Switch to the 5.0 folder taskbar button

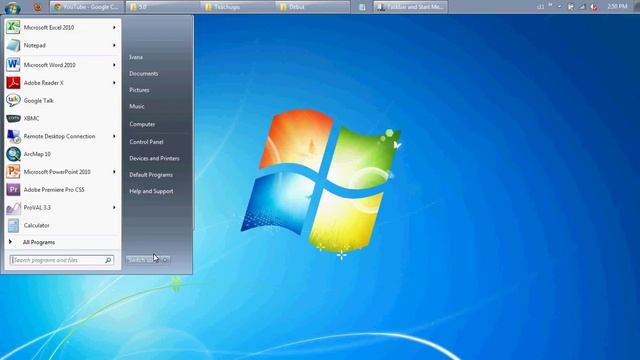[162, 7]
